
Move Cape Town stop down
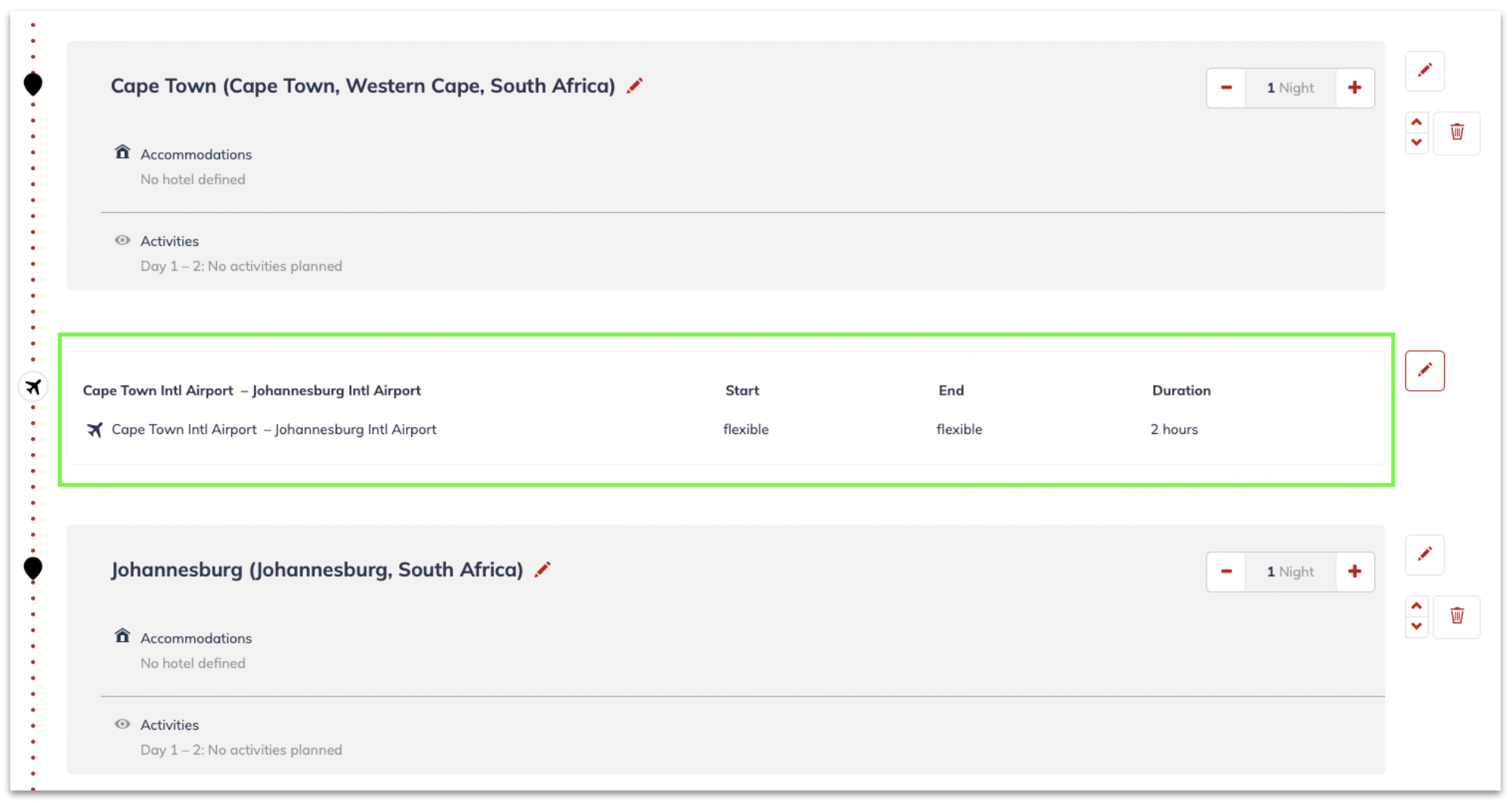click(1417, 143)
